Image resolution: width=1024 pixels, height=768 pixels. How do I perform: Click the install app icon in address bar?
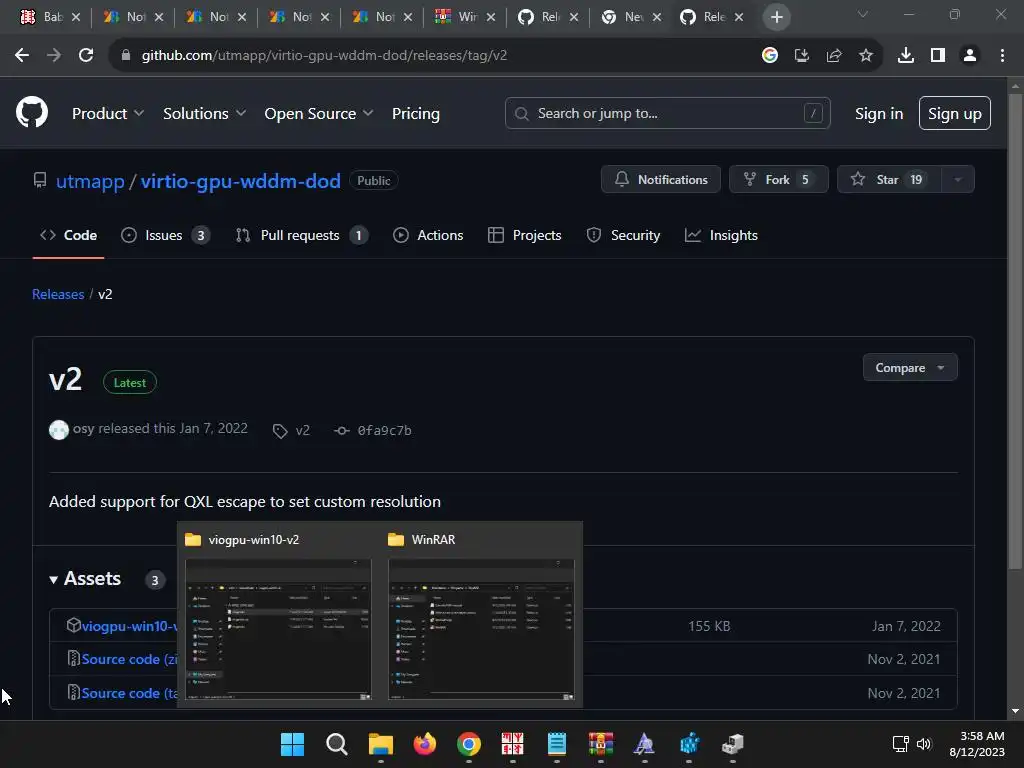point(802,56)
